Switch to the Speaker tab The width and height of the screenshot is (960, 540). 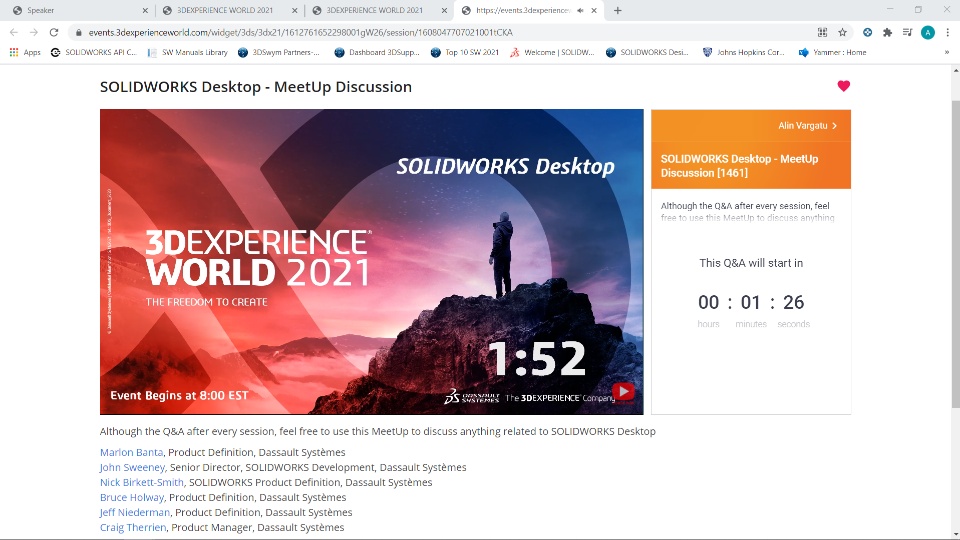coord(78,10)
